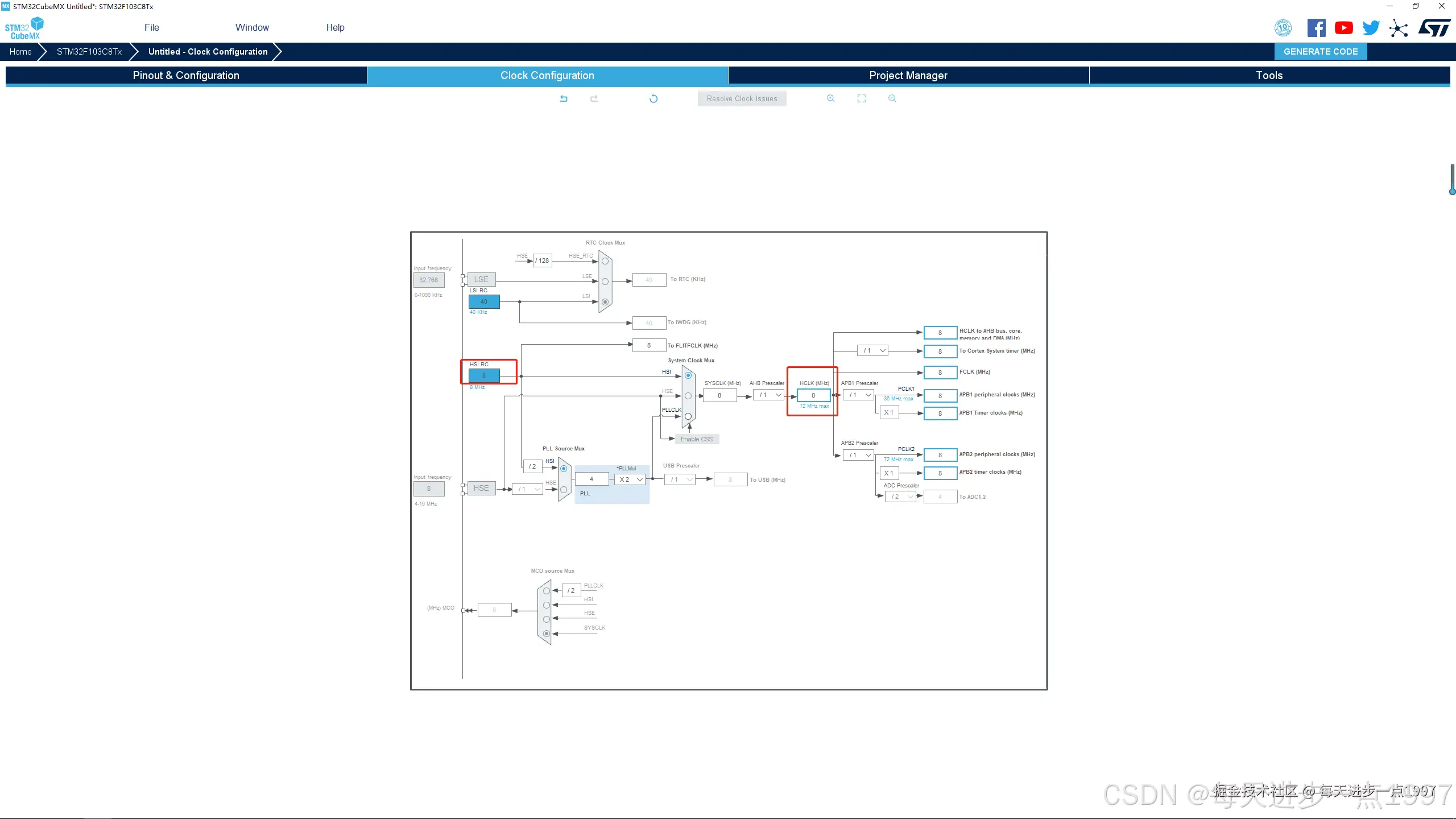Click the ST logo icon
1456x819 pixels.
[x=1434, y=28]
